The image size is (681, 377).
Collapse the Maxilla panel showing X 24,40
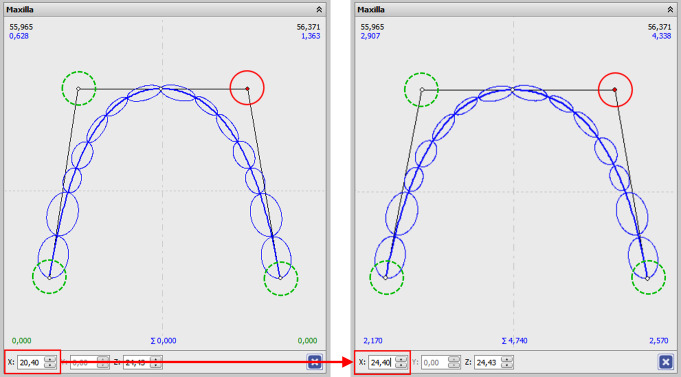(x=670, y=9)
